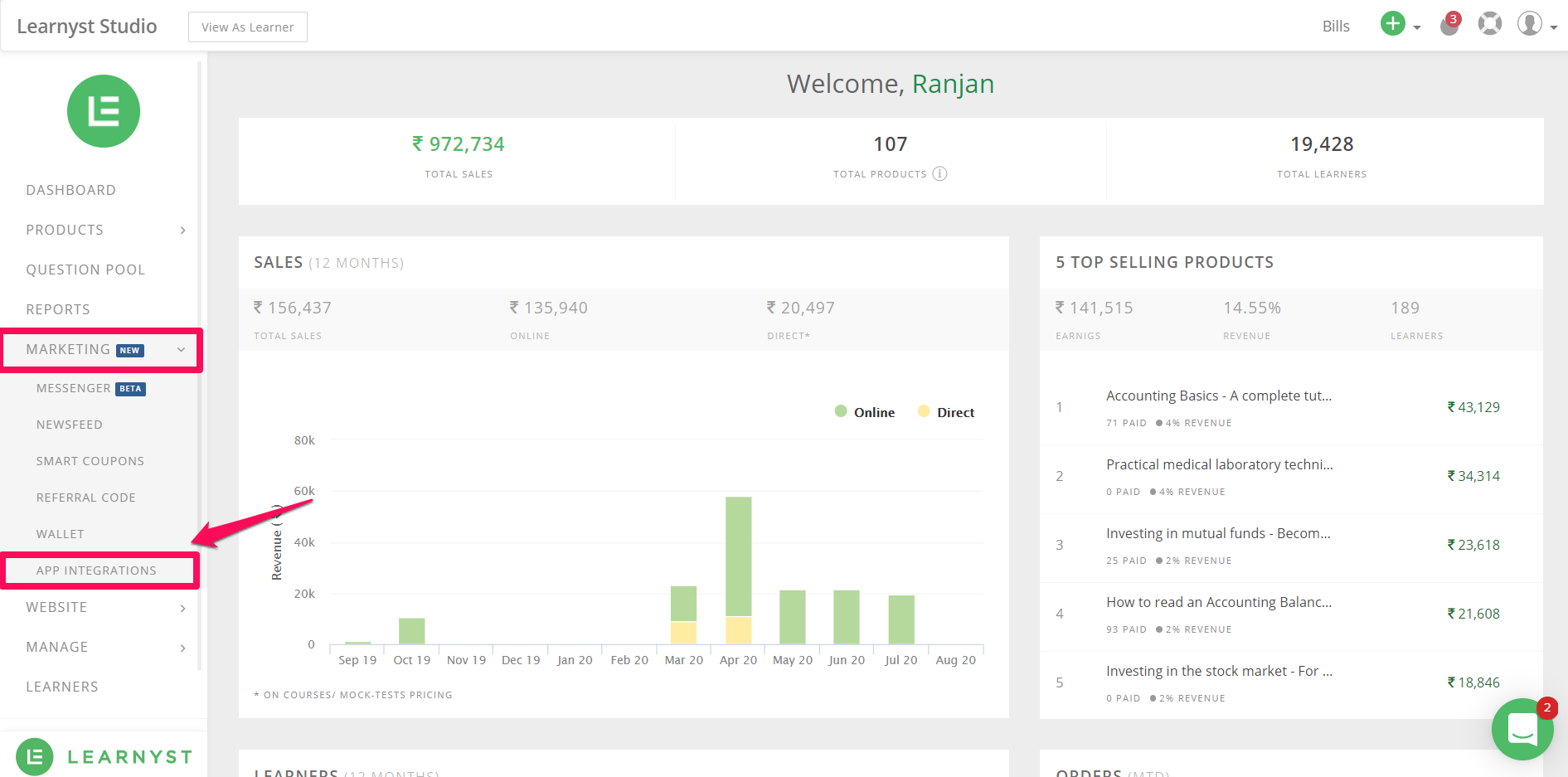The image size is (1568, 777).
Task: Open the Learners menu item
Action: point(62,687)
